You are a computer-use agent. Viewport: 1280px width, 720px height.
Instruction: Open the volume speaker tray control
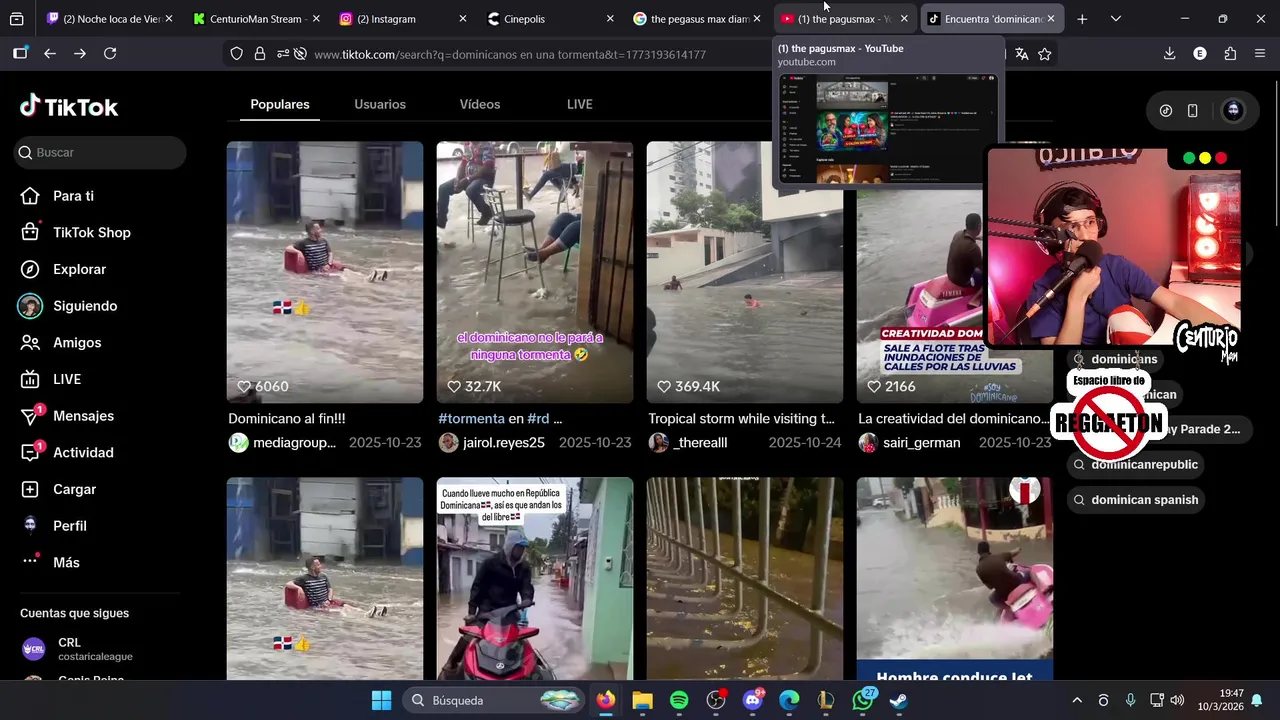(1177, 700)
